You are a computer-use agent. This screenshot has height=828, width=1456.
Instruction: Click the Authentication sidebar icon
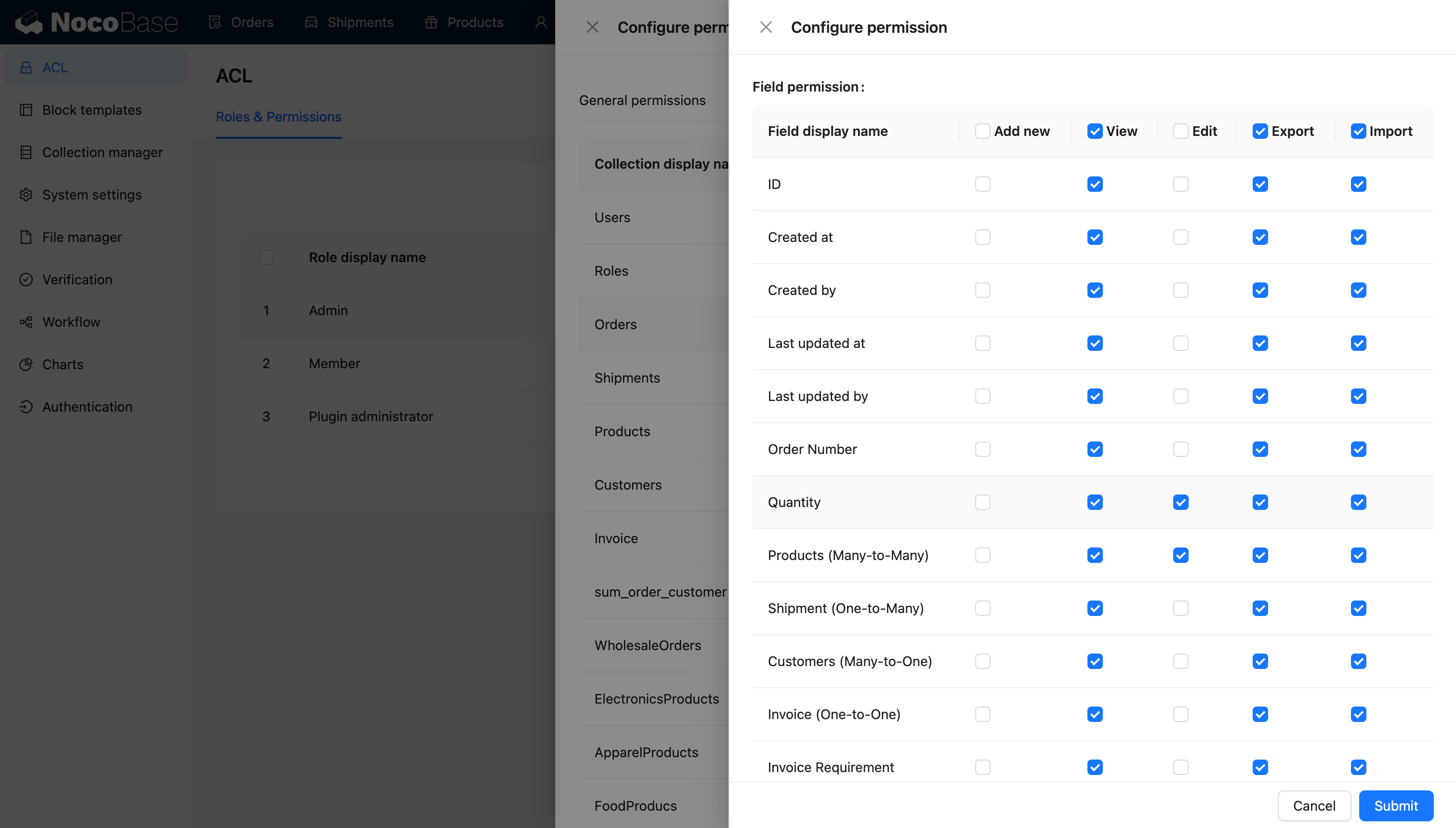26,407
